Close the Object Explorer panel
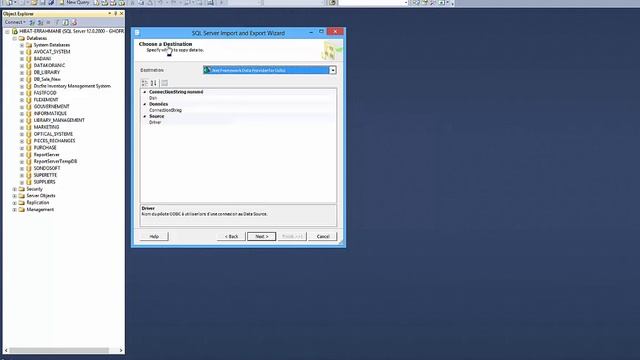This screenshot has width=640, height=360. pos(121,13)
